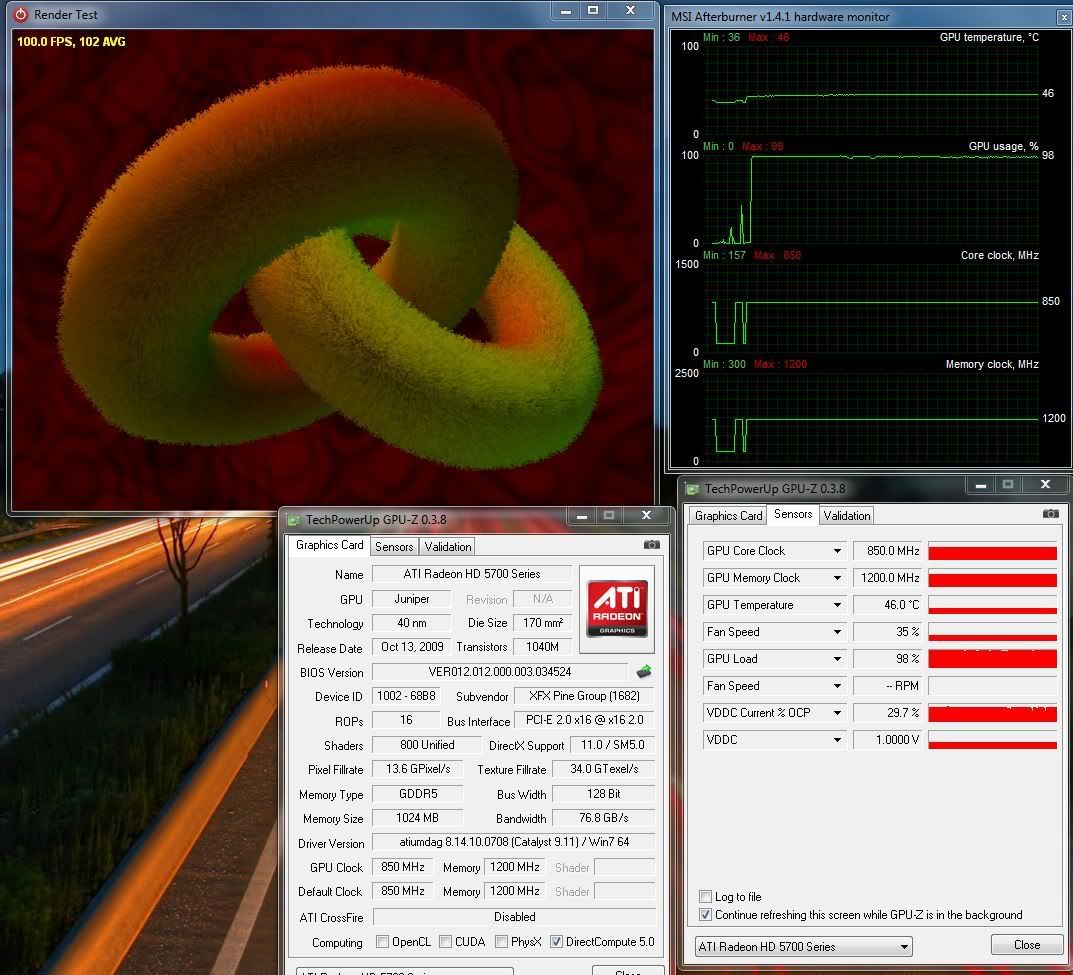The width and height of the screenshot is (1073, 975).
Task: Click the GPU Temperature red graph bar
Action: coord(992,606)
